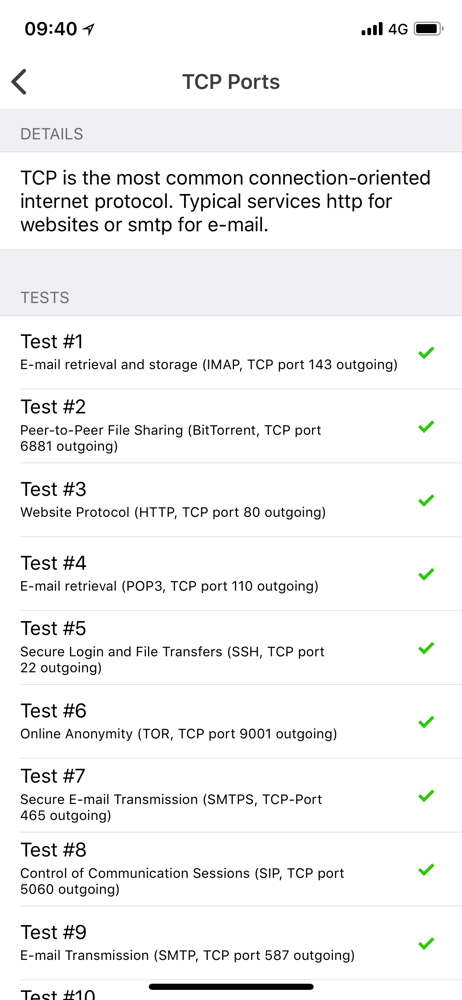Tap the battery icon in status bar

click(428, 29)
